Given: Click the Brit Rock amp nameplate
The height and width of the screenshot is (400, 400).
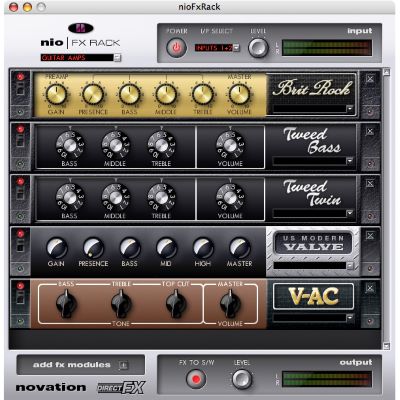Looking at the screenshot, I should [x=312, y=88].
